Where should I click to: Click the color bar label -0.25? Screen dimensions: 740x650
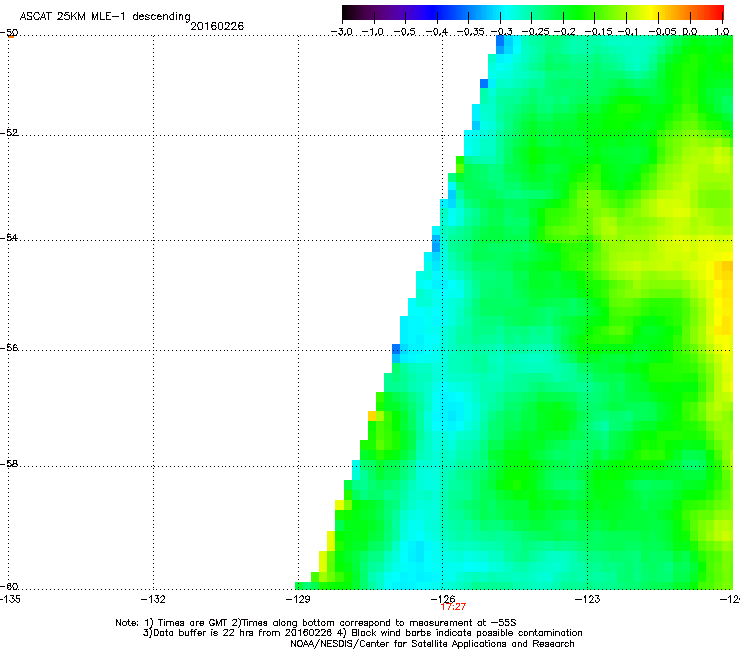(x=535, y=32)
